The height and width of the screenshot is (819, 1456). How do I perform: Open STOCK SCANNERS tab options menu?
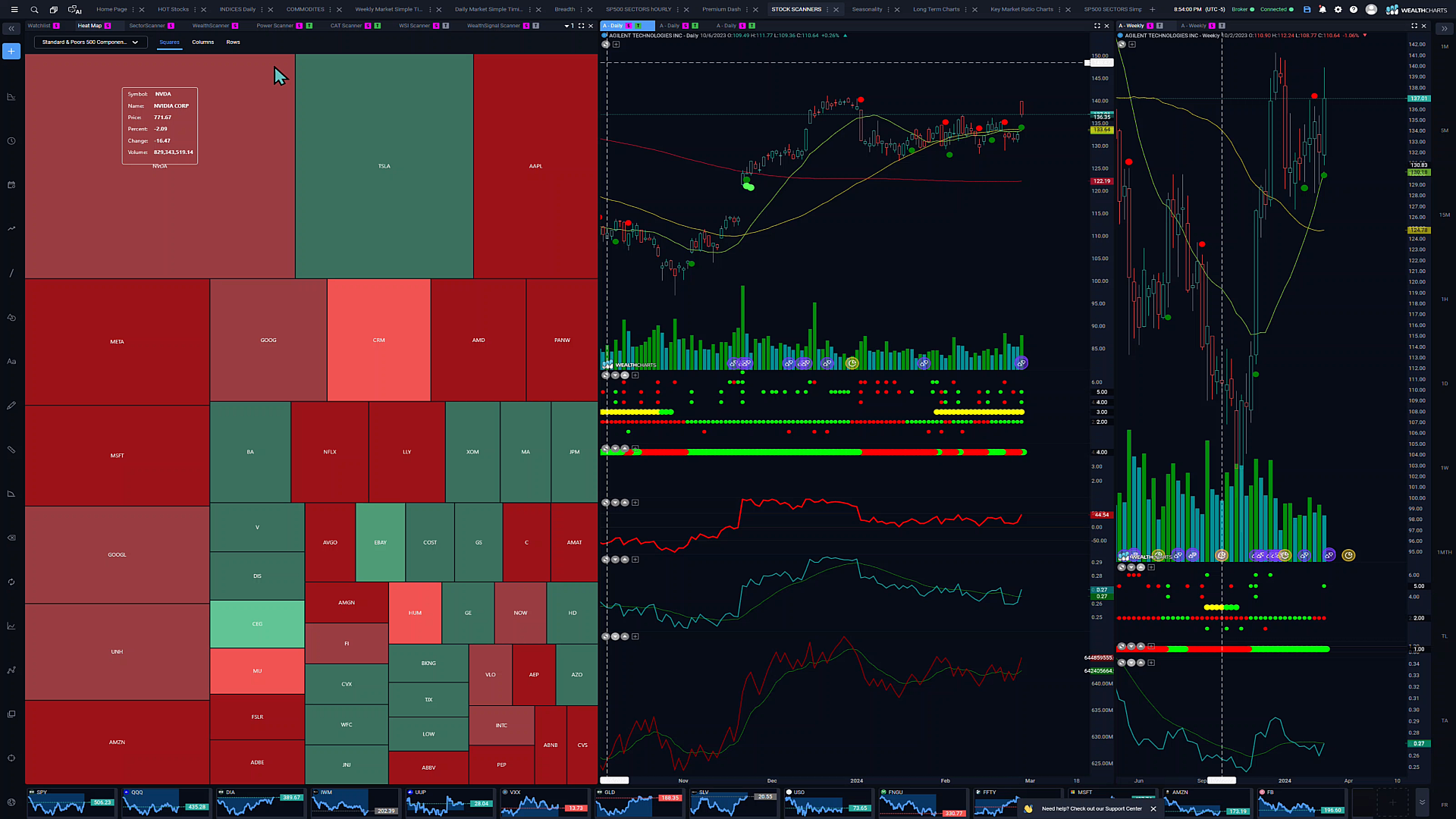[x=827, y=10]
